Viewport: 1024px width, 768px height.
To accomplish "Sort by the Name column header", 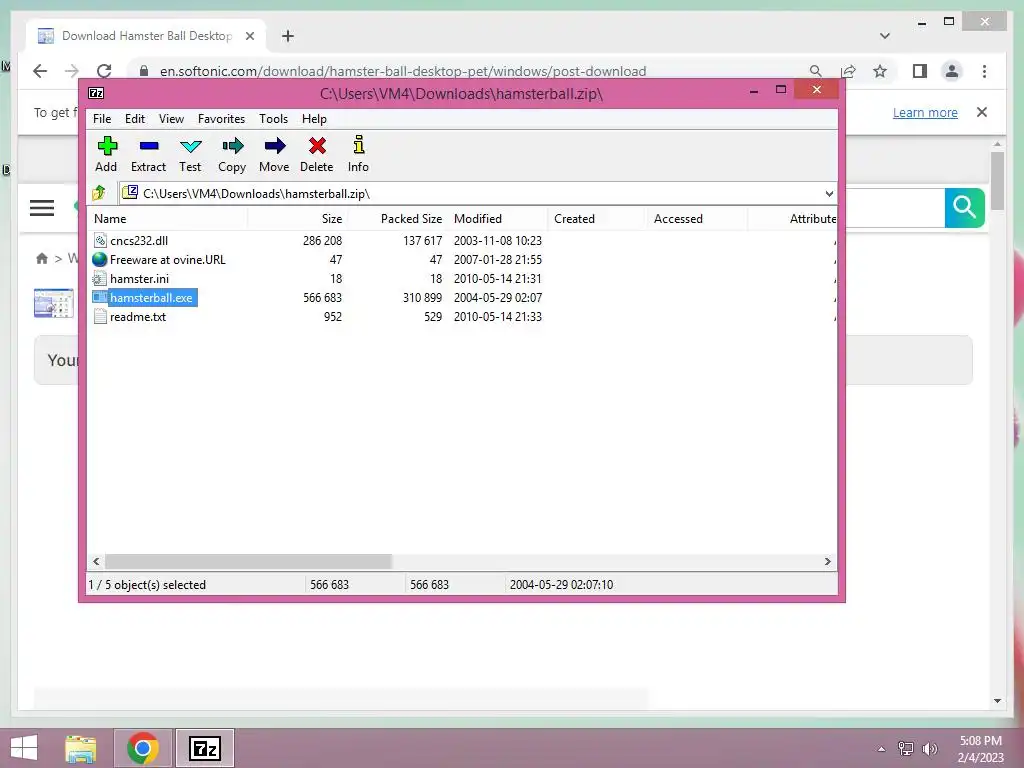I will coord(167,219).
